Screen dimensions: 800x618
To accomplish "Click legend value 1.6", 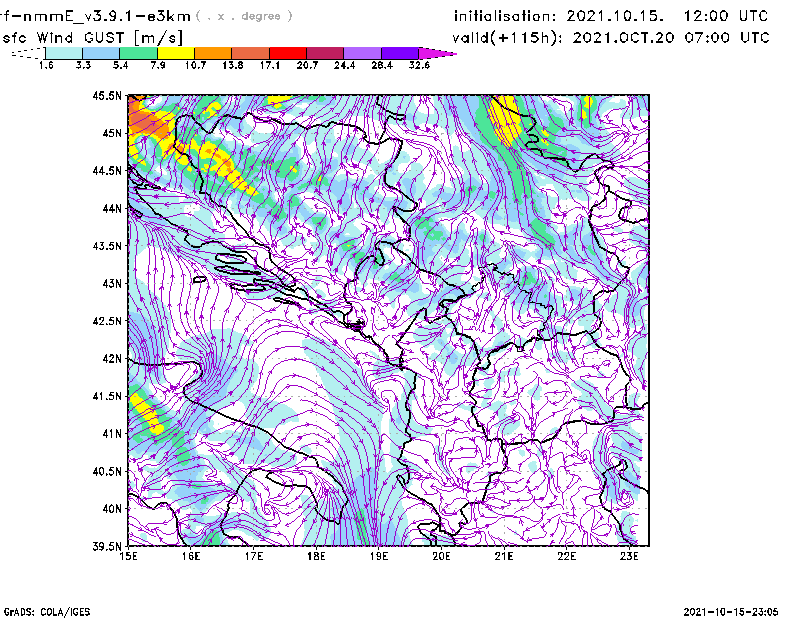I will point(46,65).
